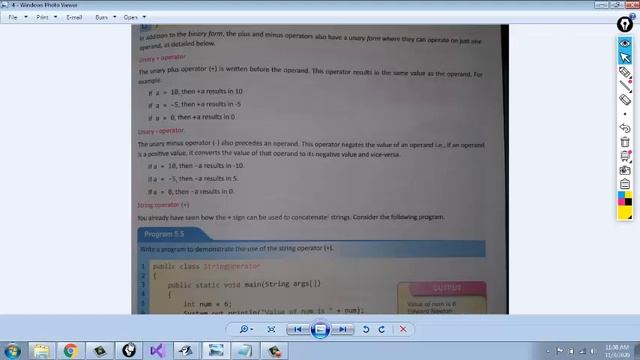Open the whiteboard tool
Viewport: 640px width, 360px height.
(624, 156)
